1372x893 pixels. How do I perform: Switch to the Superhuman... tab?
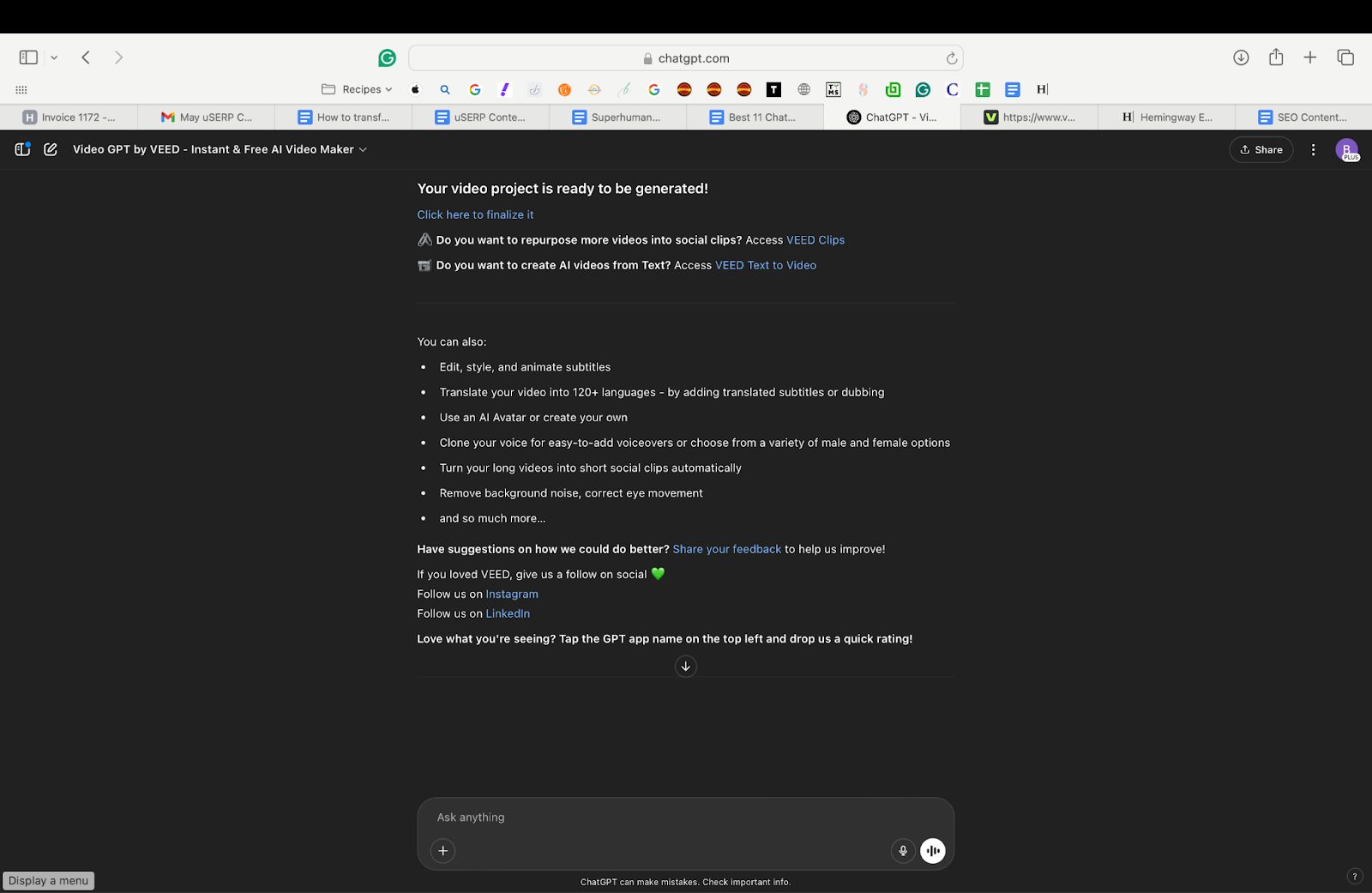click(617, 118)
